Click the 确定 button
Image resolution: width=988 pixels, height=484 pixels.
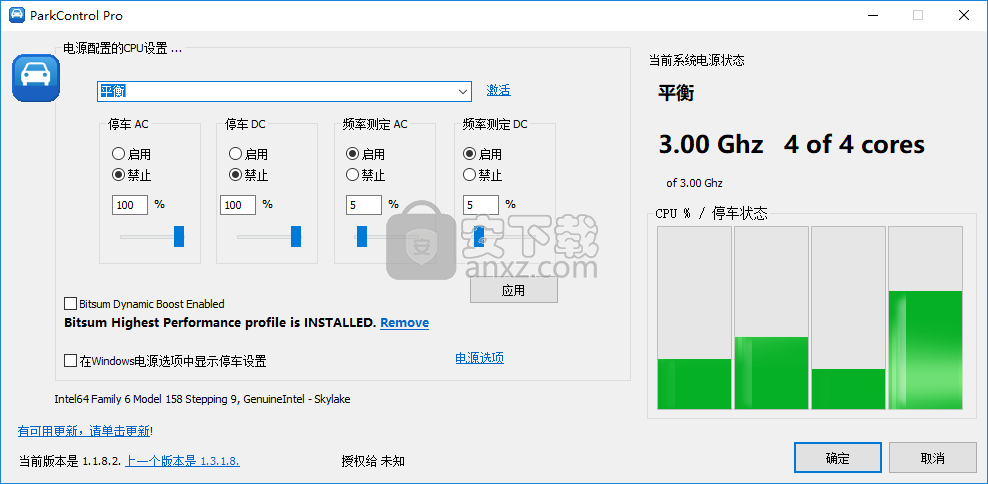point(837,458)
